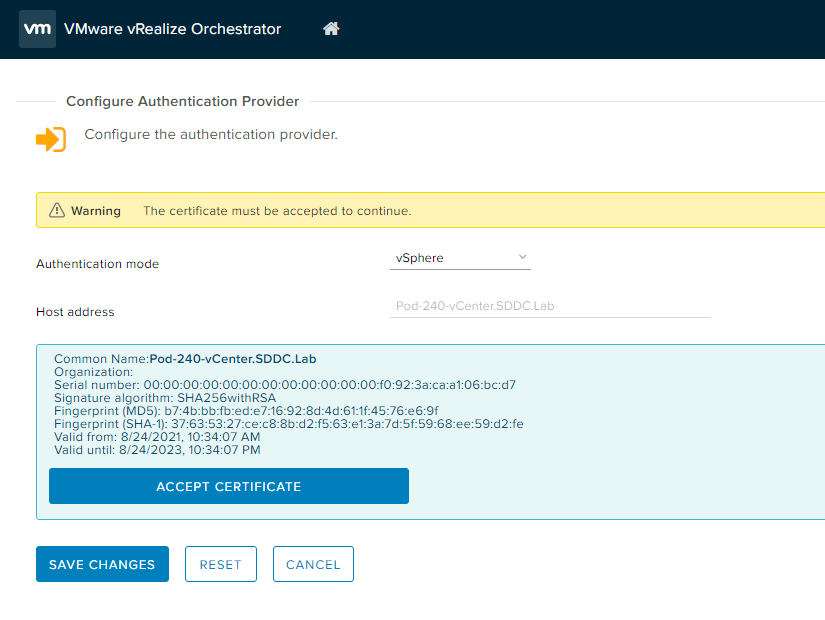Cancel the authentication configuration
Screen dimensions: 825x620
click(x=313, y=564)
